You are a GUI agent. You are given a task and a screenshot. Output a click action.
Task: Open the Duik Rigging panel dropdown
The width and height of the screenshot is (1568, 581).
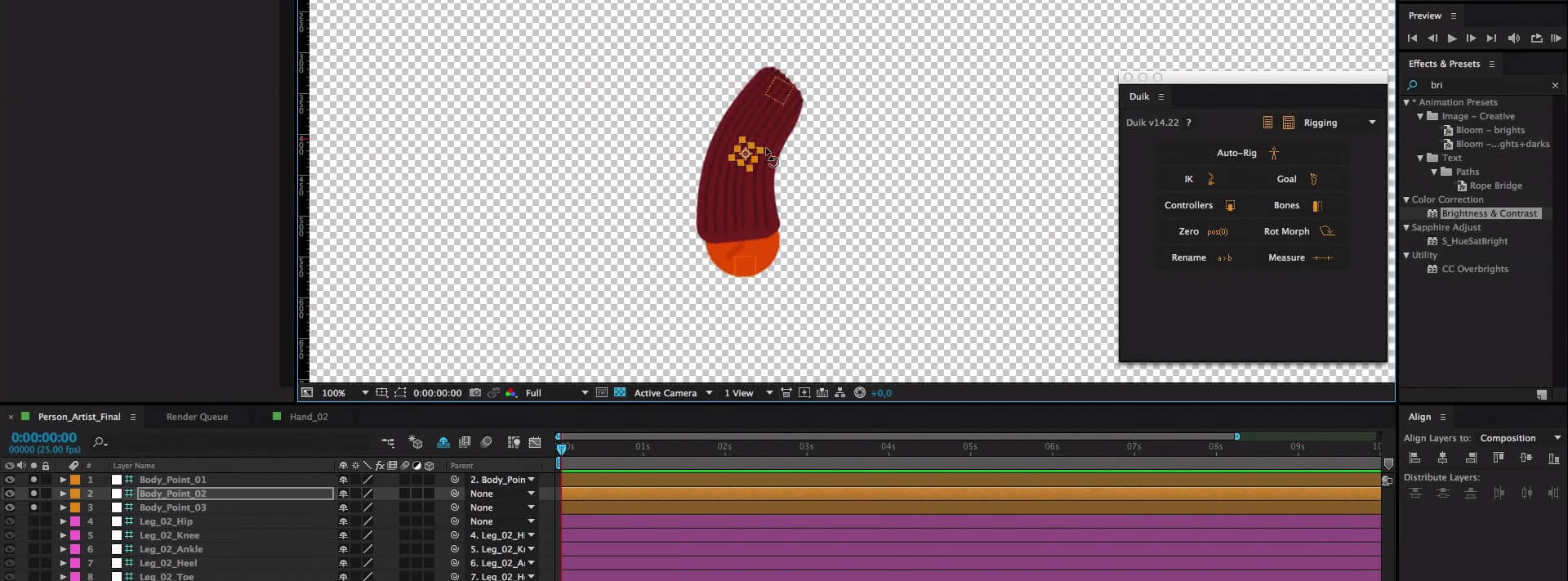point(1339,123)
